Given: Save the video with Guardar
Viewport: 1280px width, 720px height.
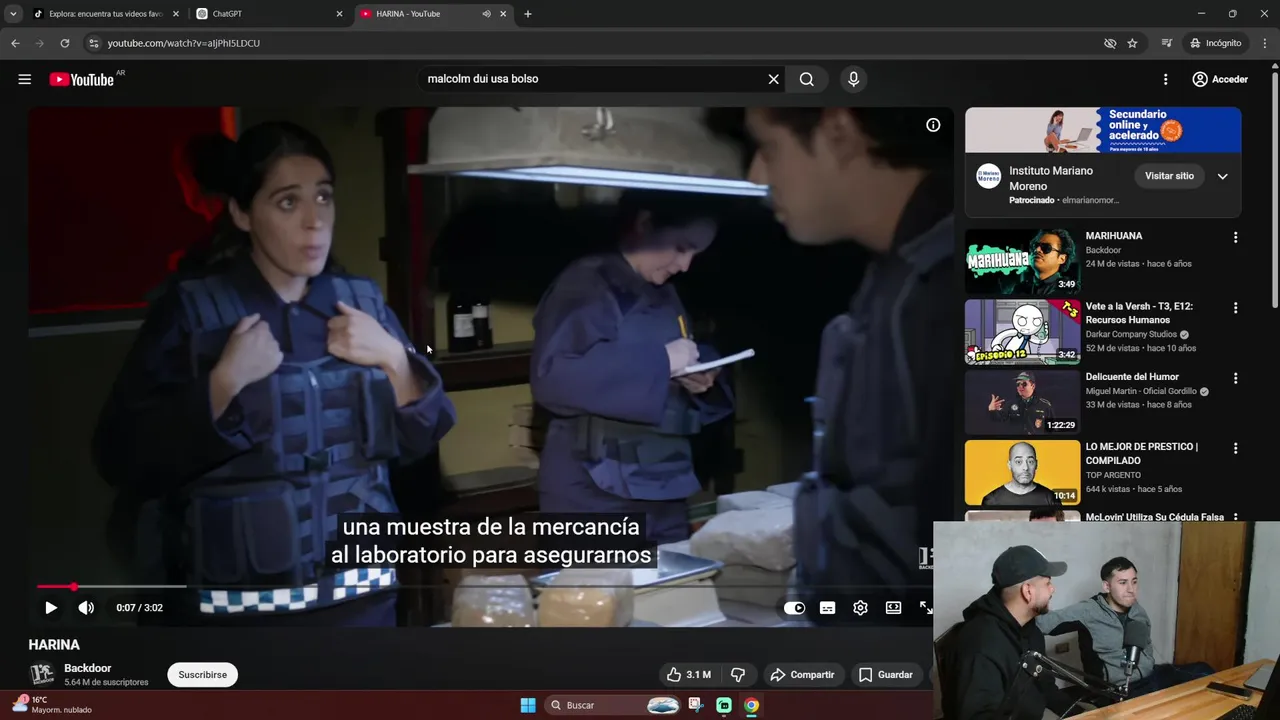Looking at the screenshot, I should 886,675.
